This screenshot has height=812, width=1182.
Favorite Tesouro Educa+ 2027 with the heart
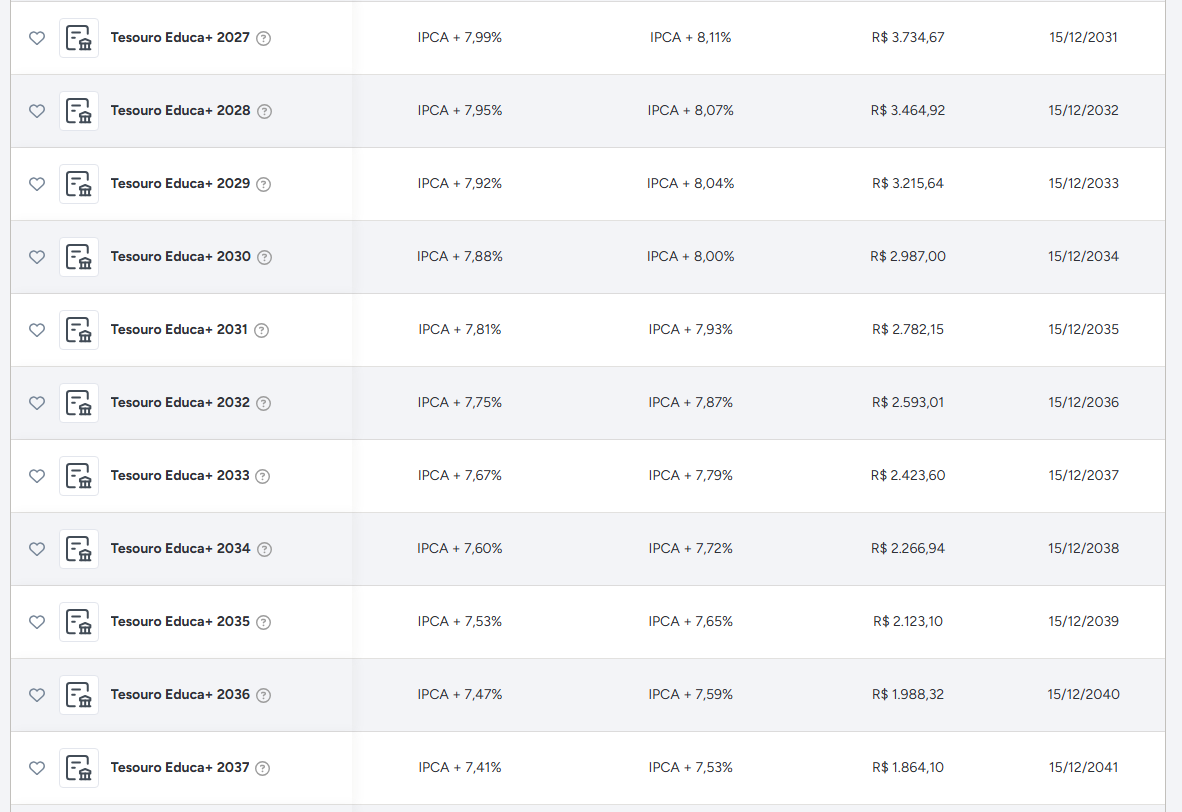pos(37,38)
